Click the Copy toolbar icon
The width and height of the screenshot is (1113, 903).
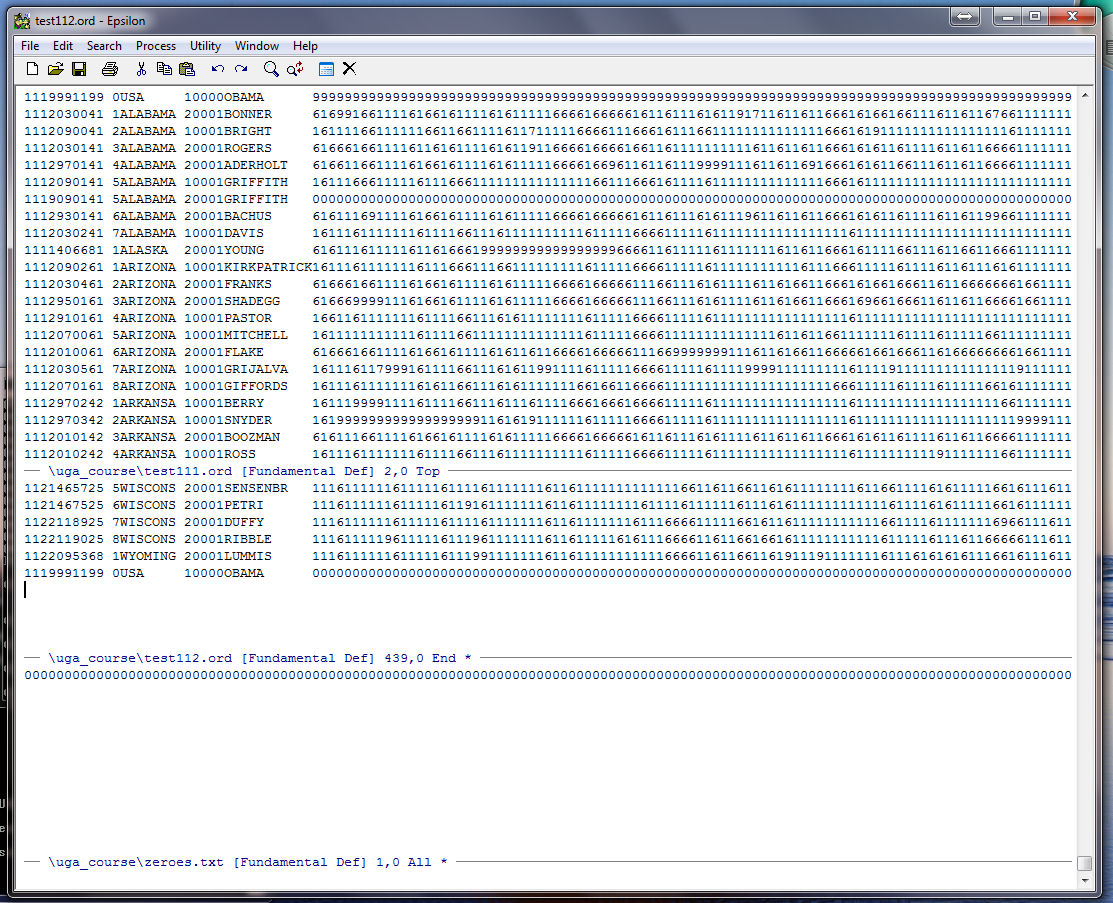pos(164,69)
